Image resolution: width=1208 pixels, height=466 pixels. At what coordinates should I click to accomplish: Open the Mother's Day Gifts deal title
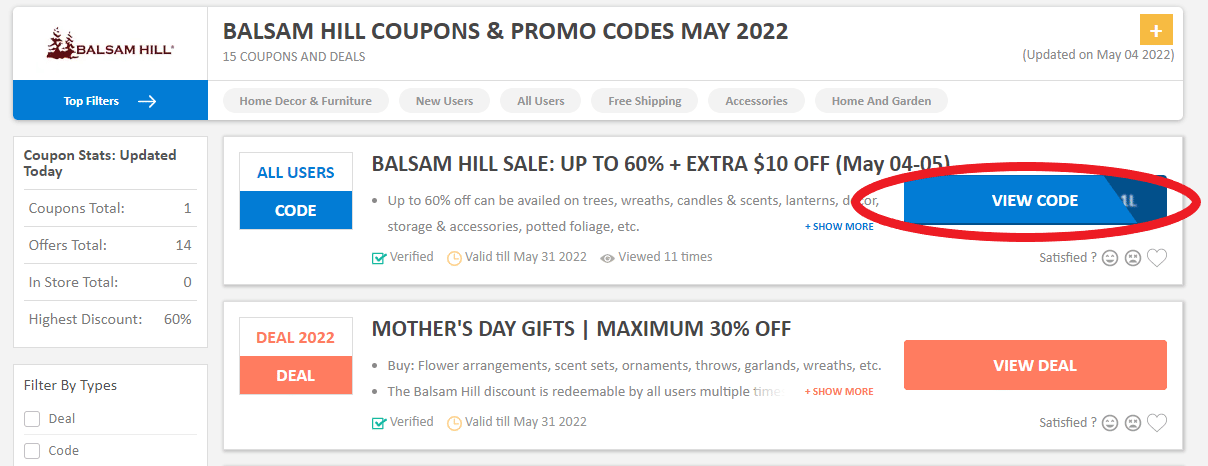581,329
